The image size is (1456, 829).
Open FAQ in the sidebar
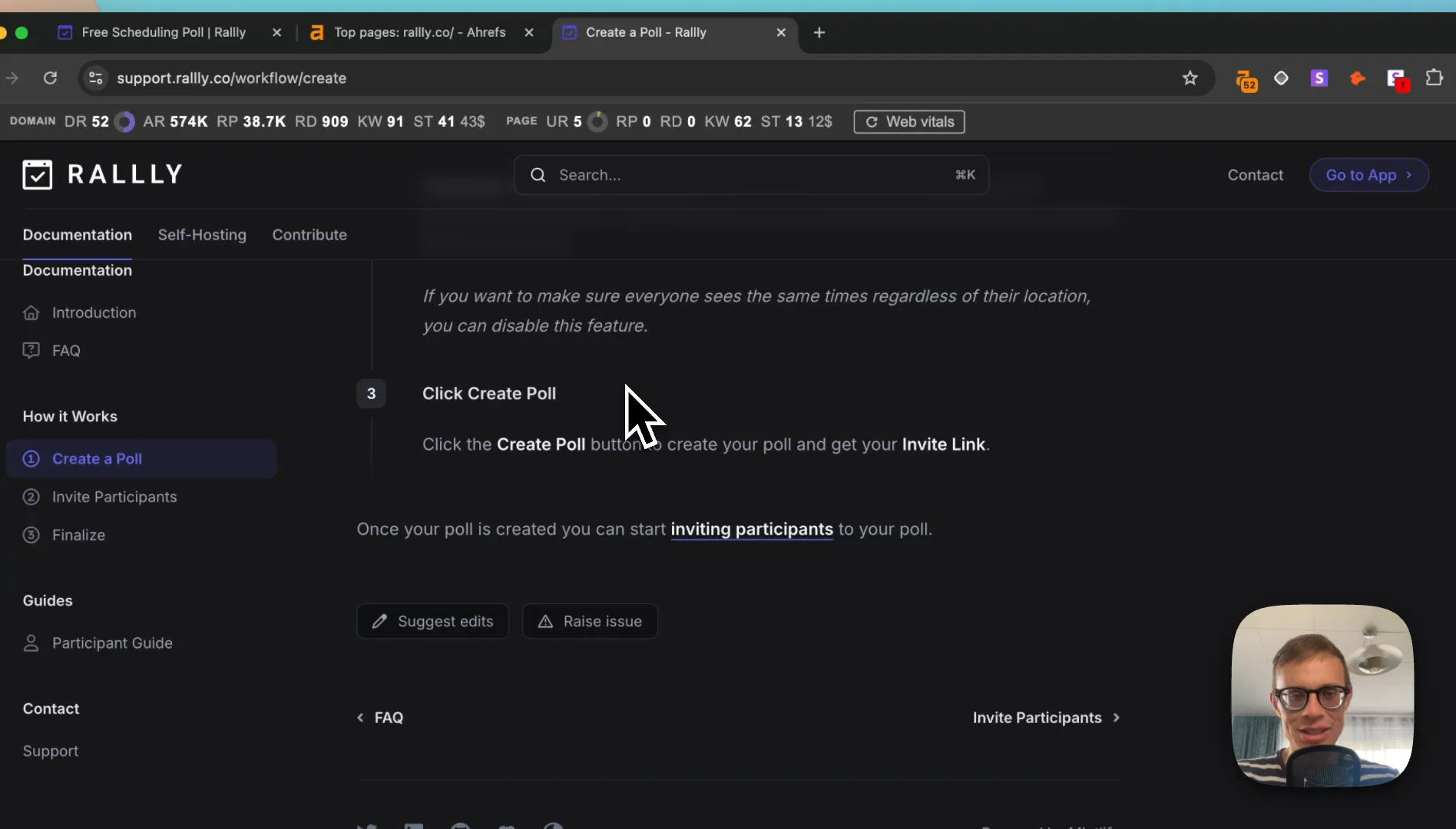[x=66, y=351]
